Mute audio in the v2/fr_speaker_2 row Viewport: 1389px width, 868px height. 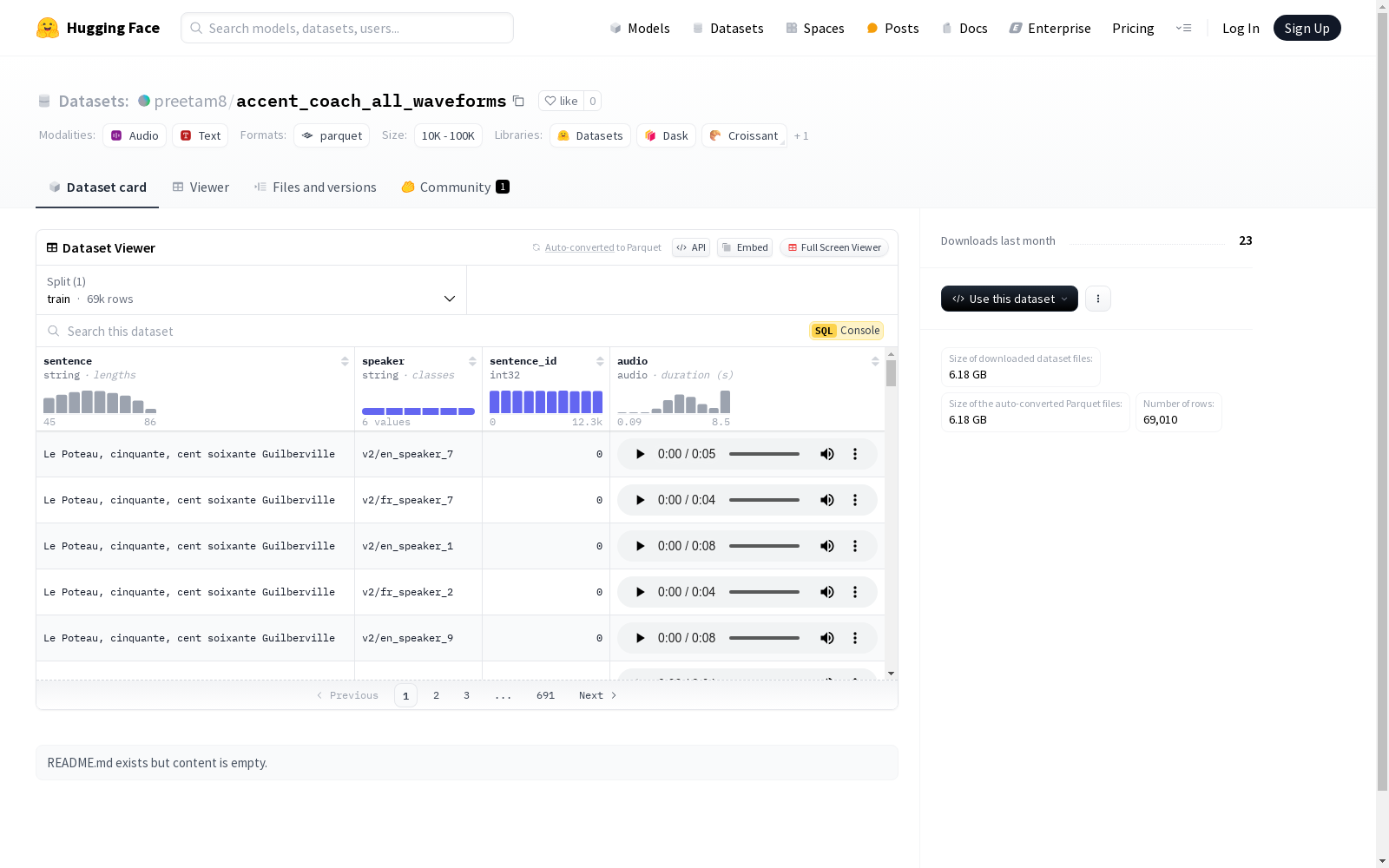pos(827,592)
